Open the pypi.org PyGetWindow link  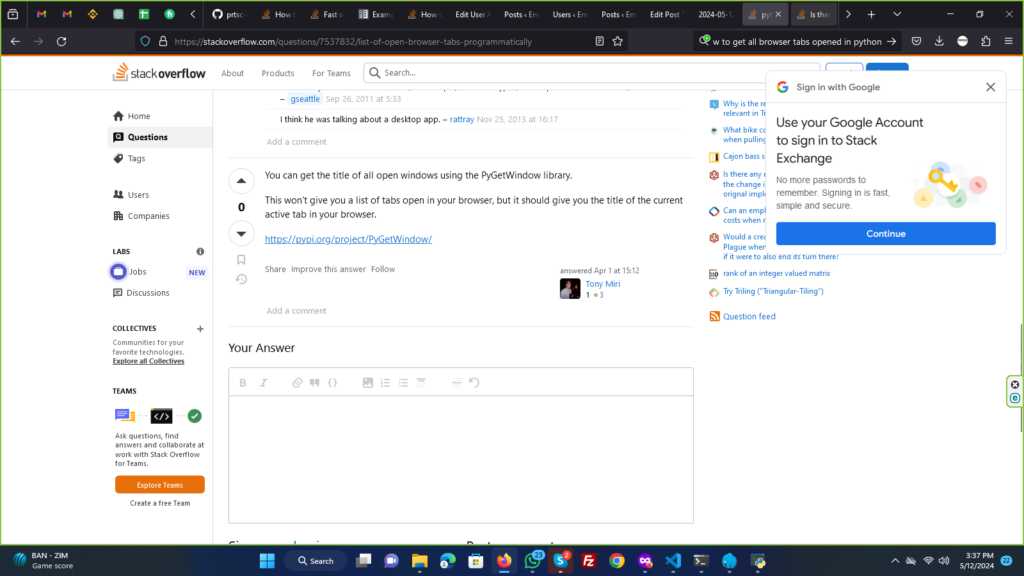pyautogui.click(x=348, y=239)
